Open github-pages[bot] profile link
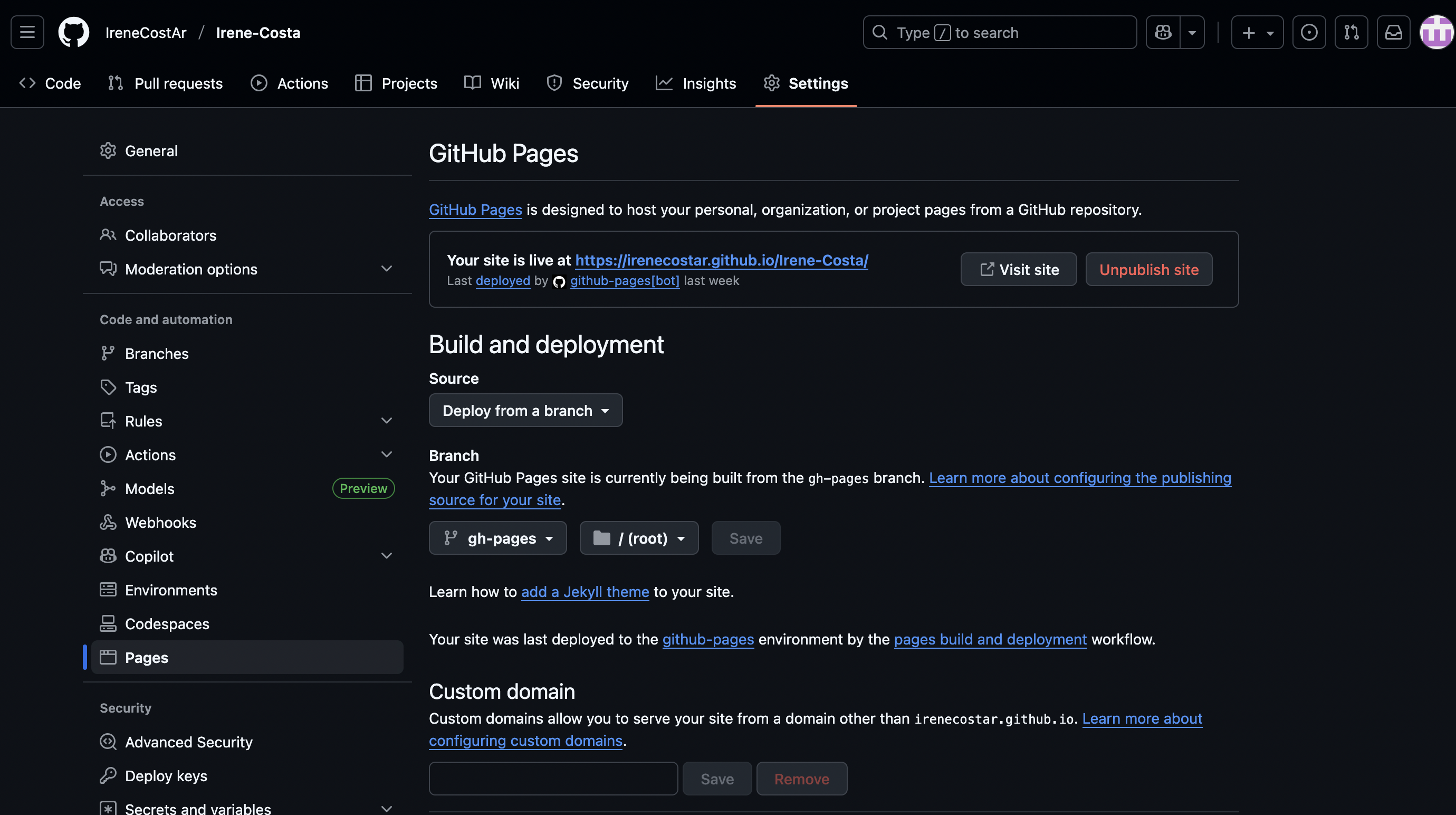Viewport: 1456px width, 815px height. (625, 280)
